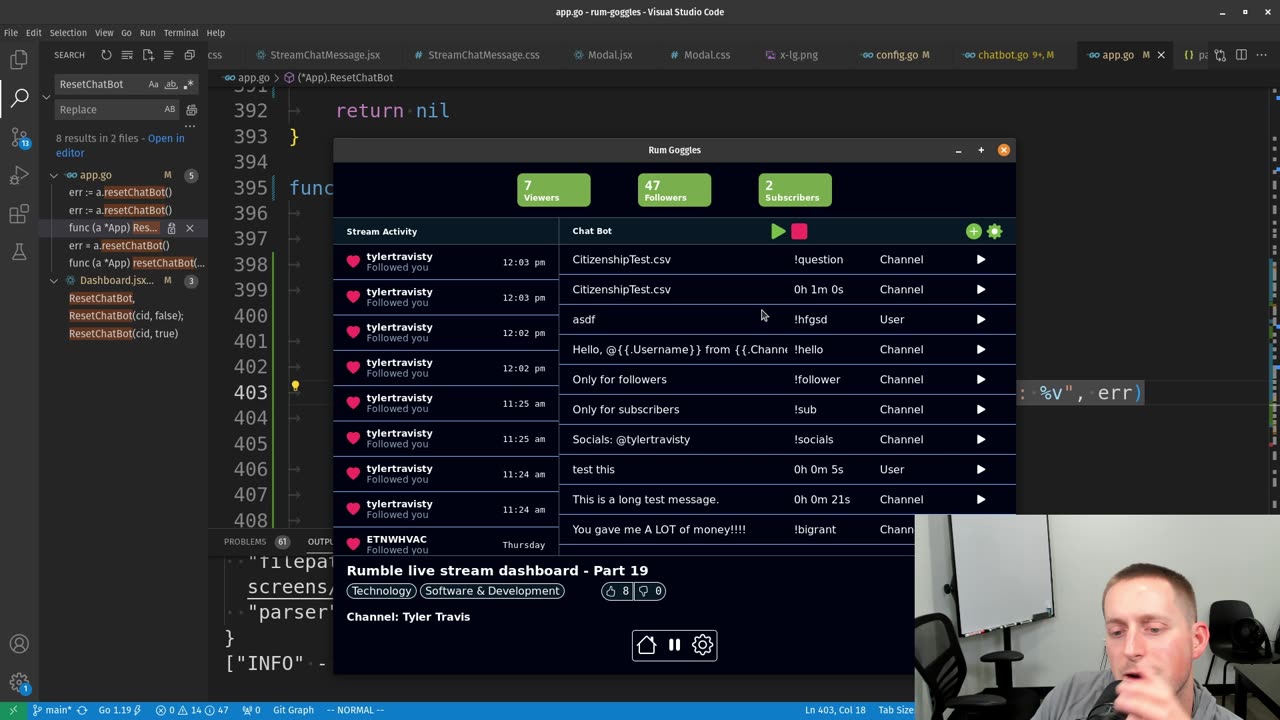Screen dimensions: 1280x720
Task: Split the editor right
Action: coord(1241,55)
